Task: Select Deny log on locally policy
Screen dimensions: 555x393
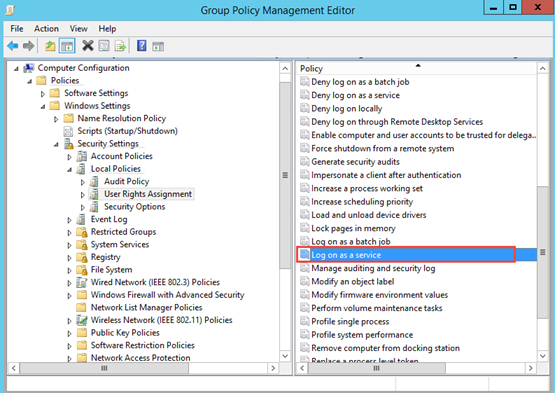Action: [347, 108]
